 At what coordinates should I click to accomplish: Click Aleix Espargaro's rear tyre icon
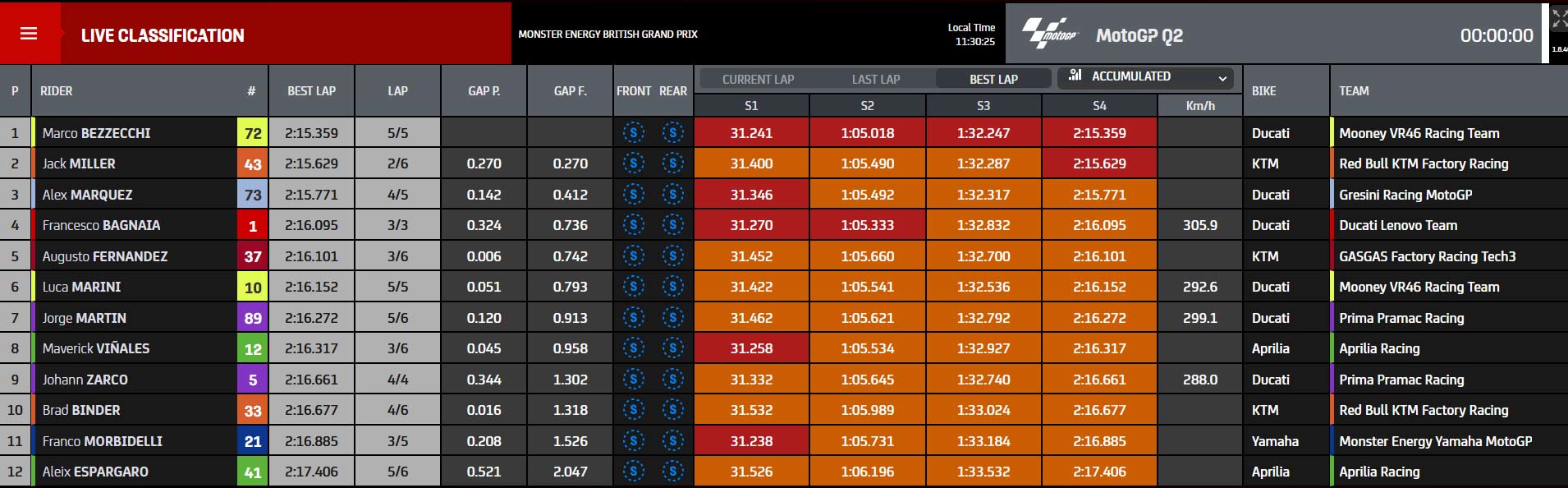pos(672,472)
